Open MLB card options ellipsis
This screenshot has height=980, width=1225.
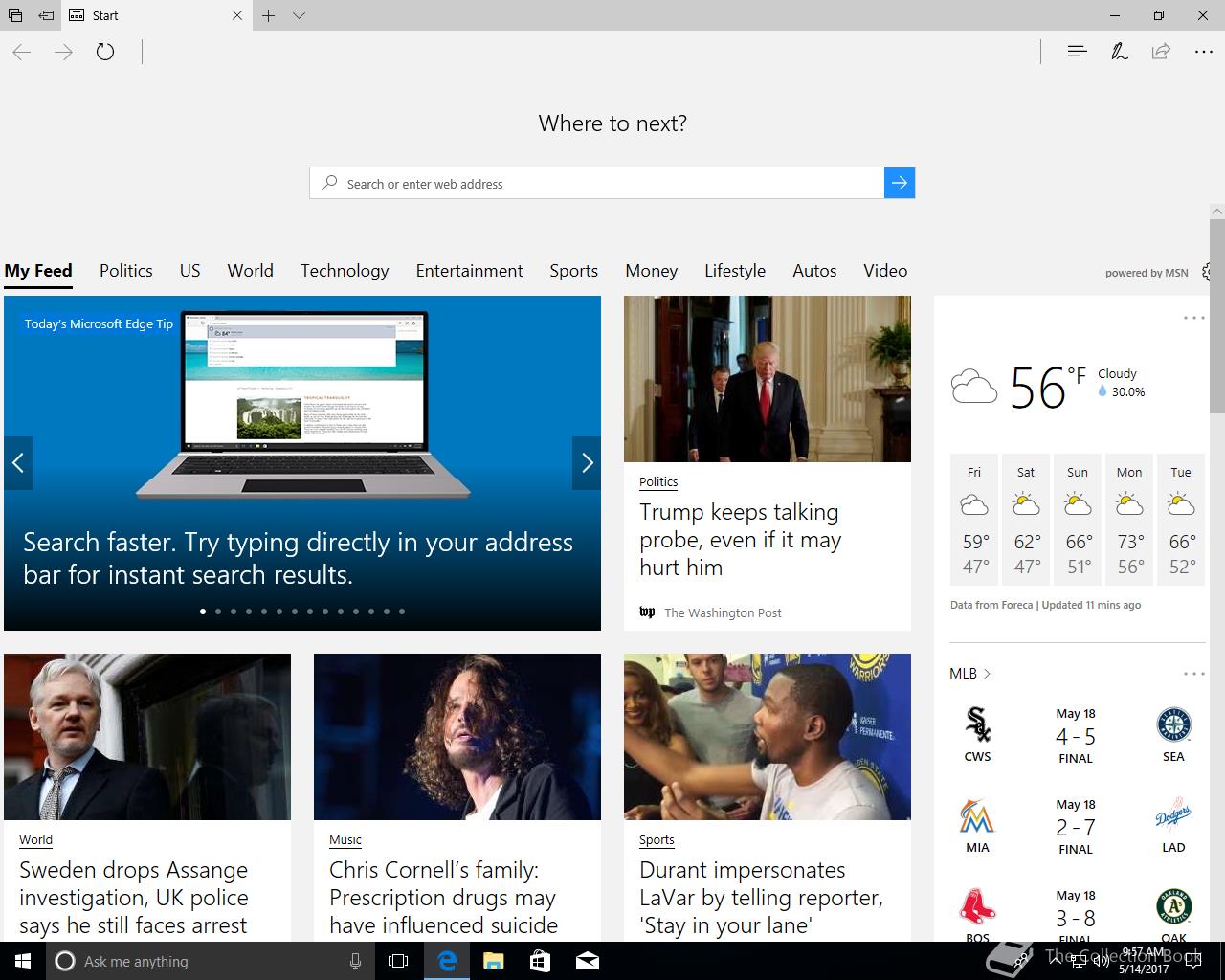(1194, 674)
